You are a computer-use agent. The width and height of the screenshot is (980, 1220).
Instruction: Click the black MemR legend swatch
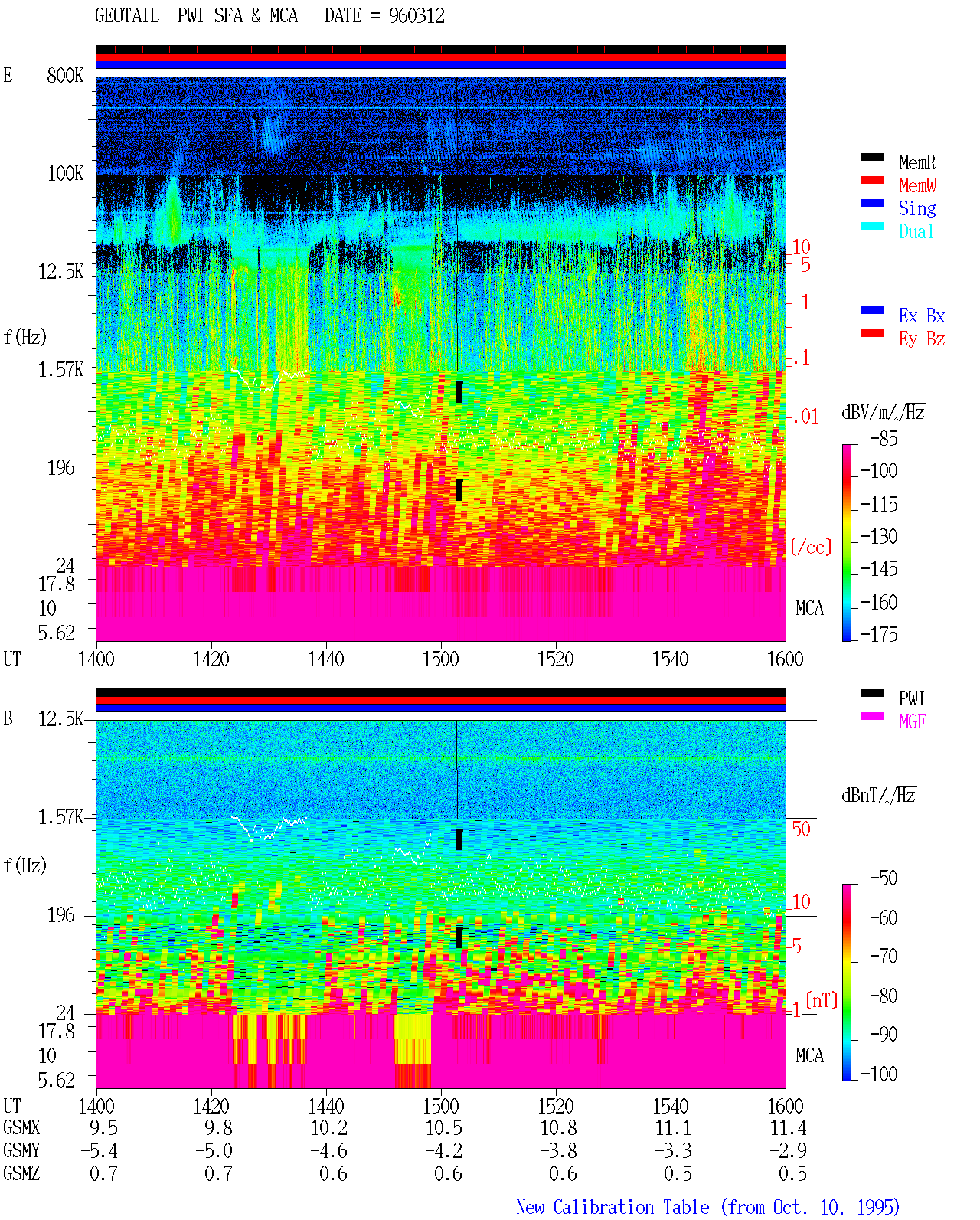pyautogui.click(x=873, y=157)
